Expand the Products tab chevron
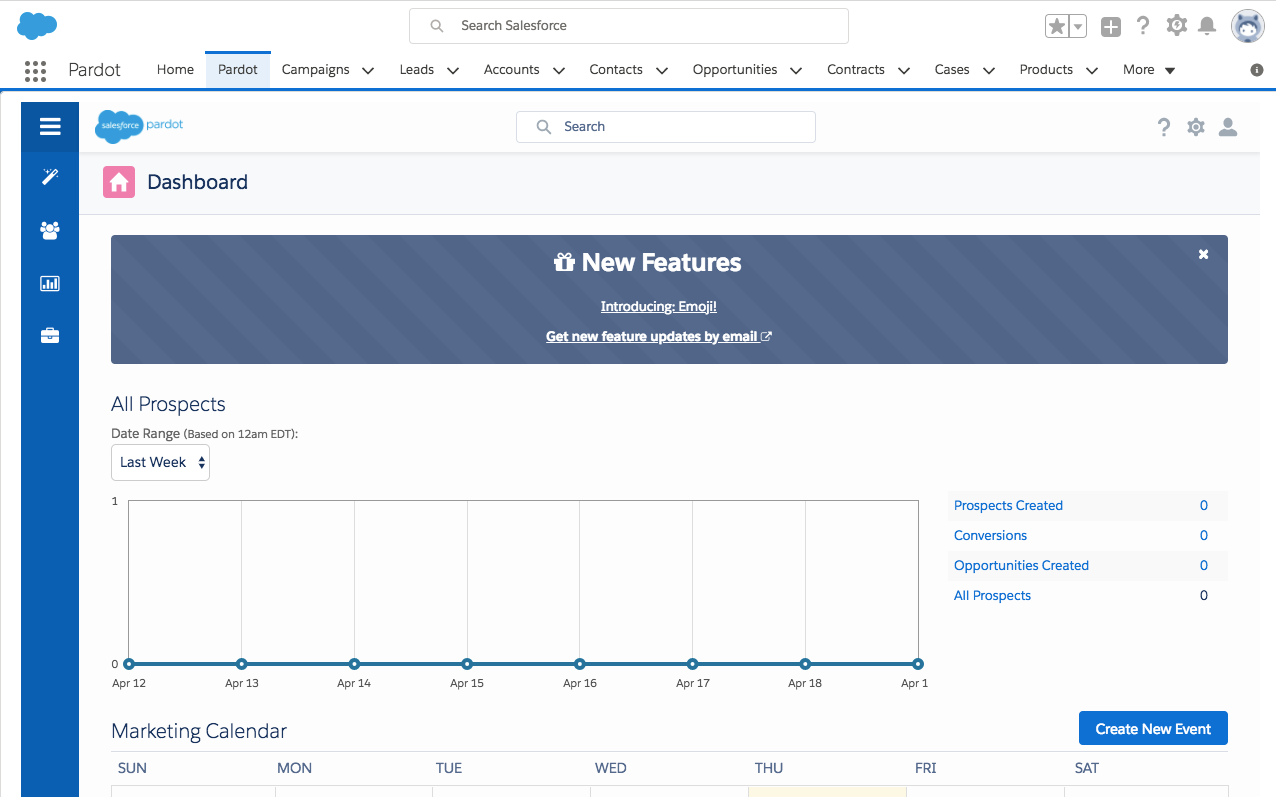Image resolution: width=1276 pixels, height=797 pixels. [1092, 71]
